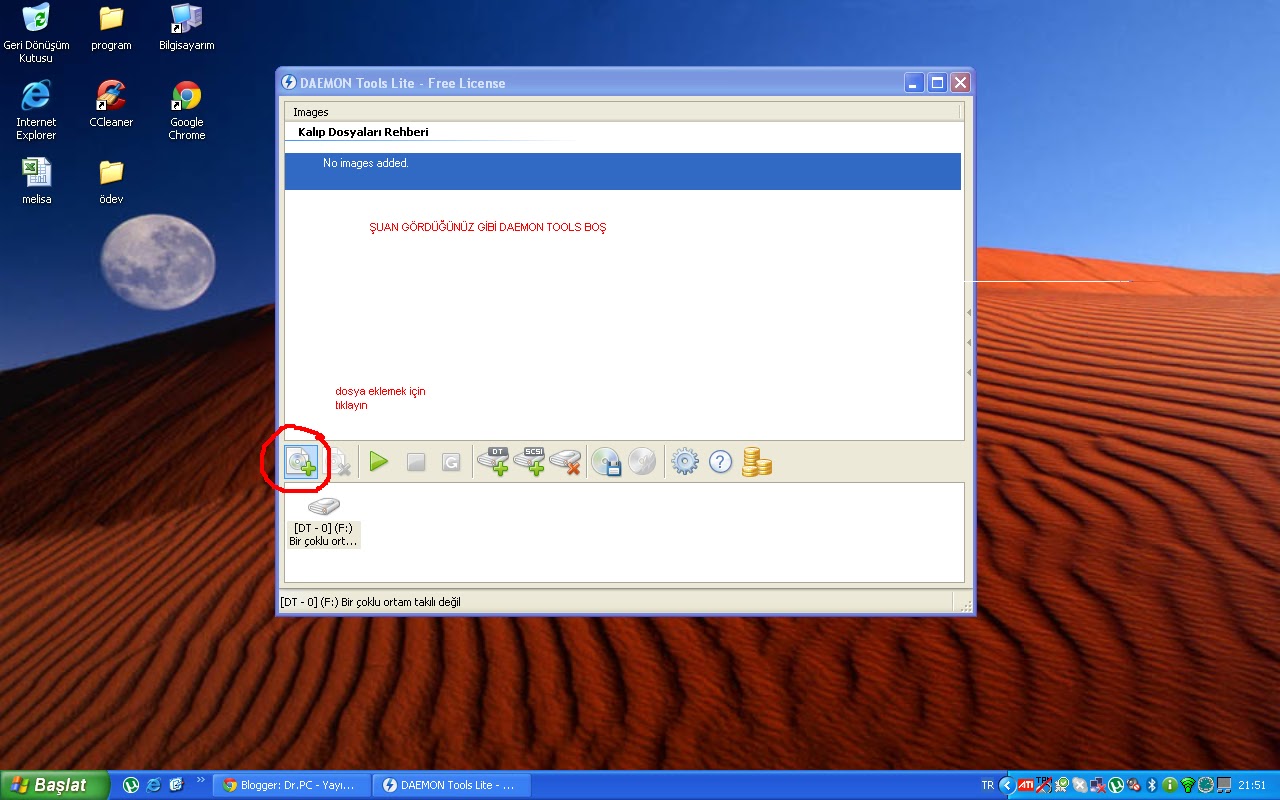
Task: Select the ödev folder on desktop
Action: tap(111, 181)
